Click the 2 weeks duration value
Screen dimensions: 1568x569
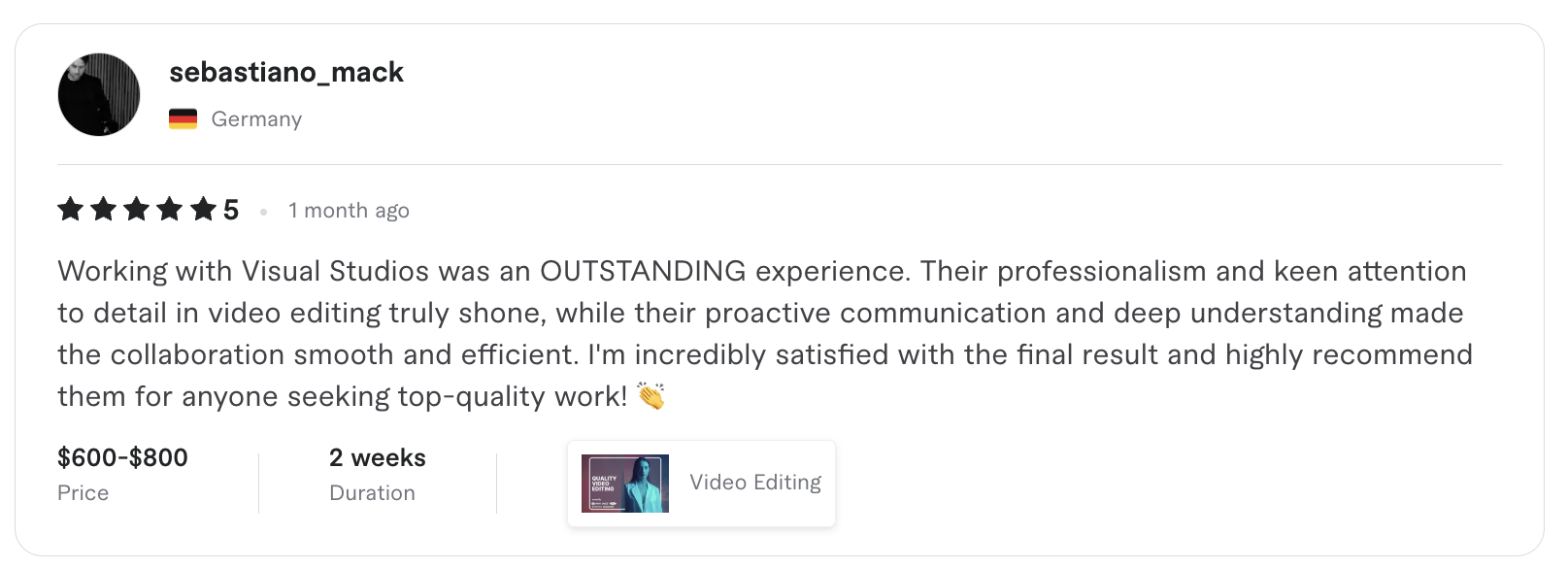click(378, 457)
